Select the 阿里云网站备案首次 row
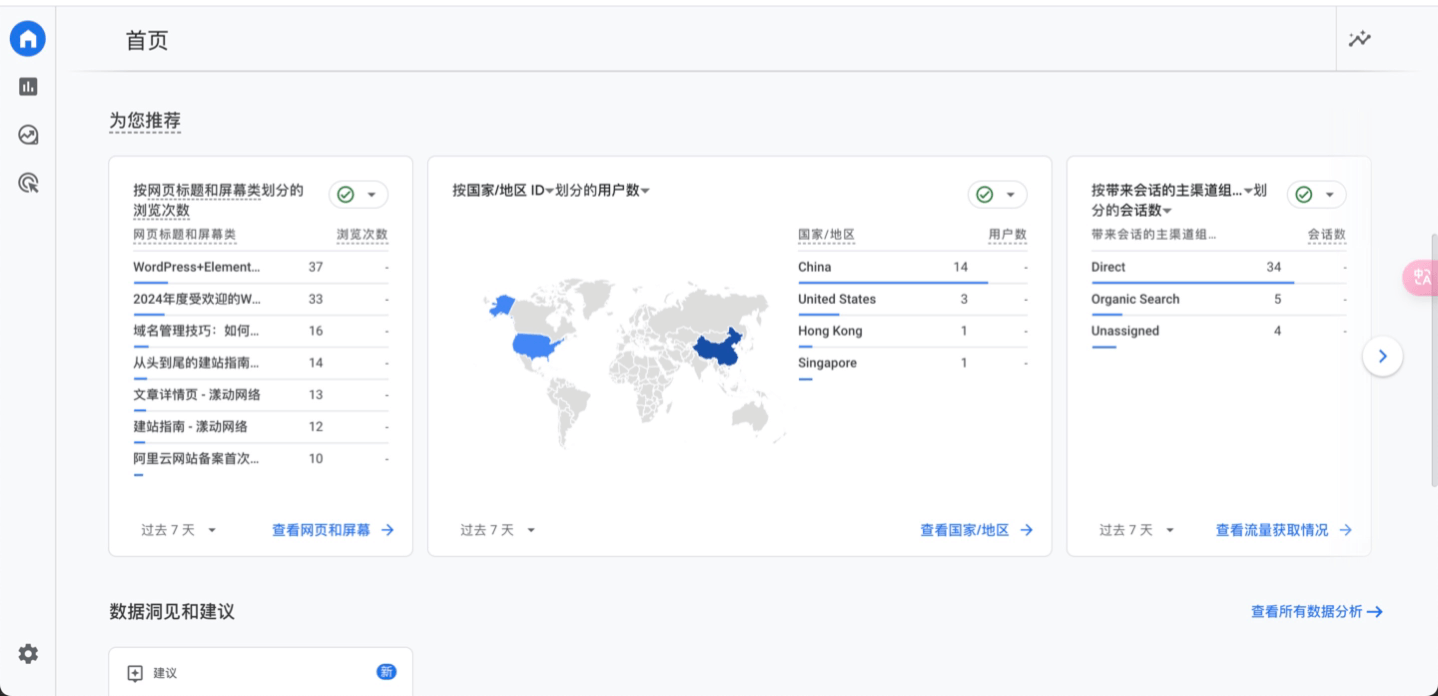 tap(261, 460)
